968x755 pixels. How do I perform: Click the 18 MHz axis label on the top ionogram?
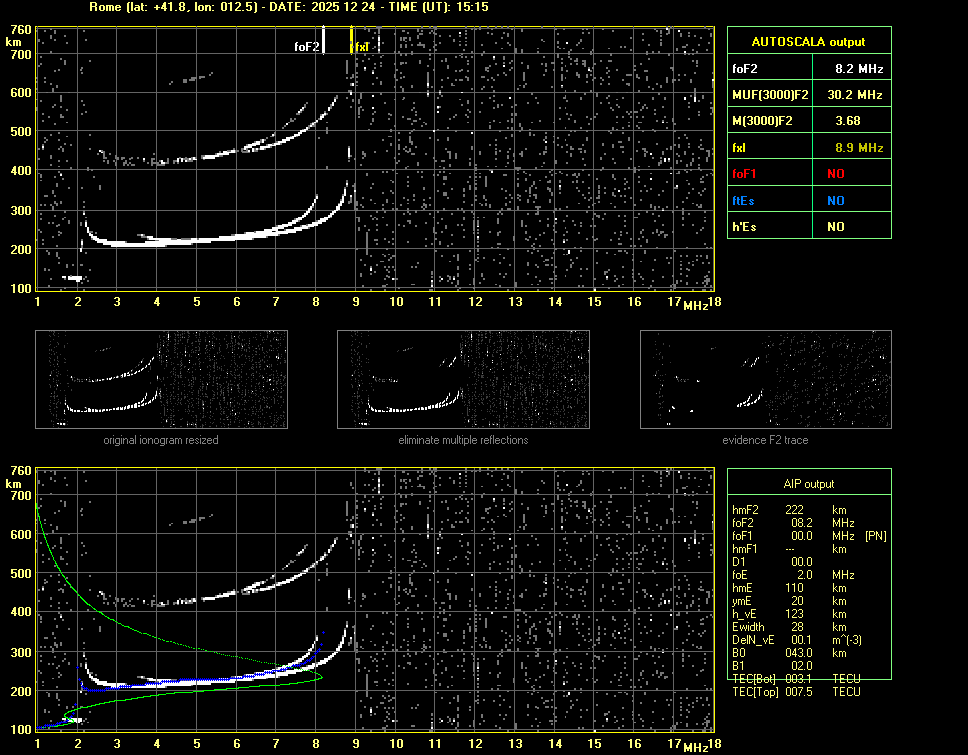click(714, 302)
